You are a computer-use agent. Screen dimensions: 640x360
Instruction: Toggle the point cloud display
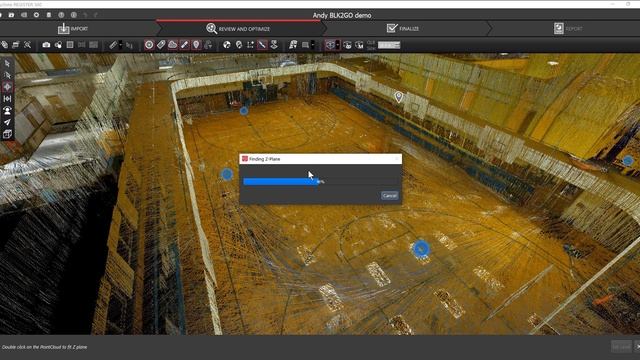173,45
